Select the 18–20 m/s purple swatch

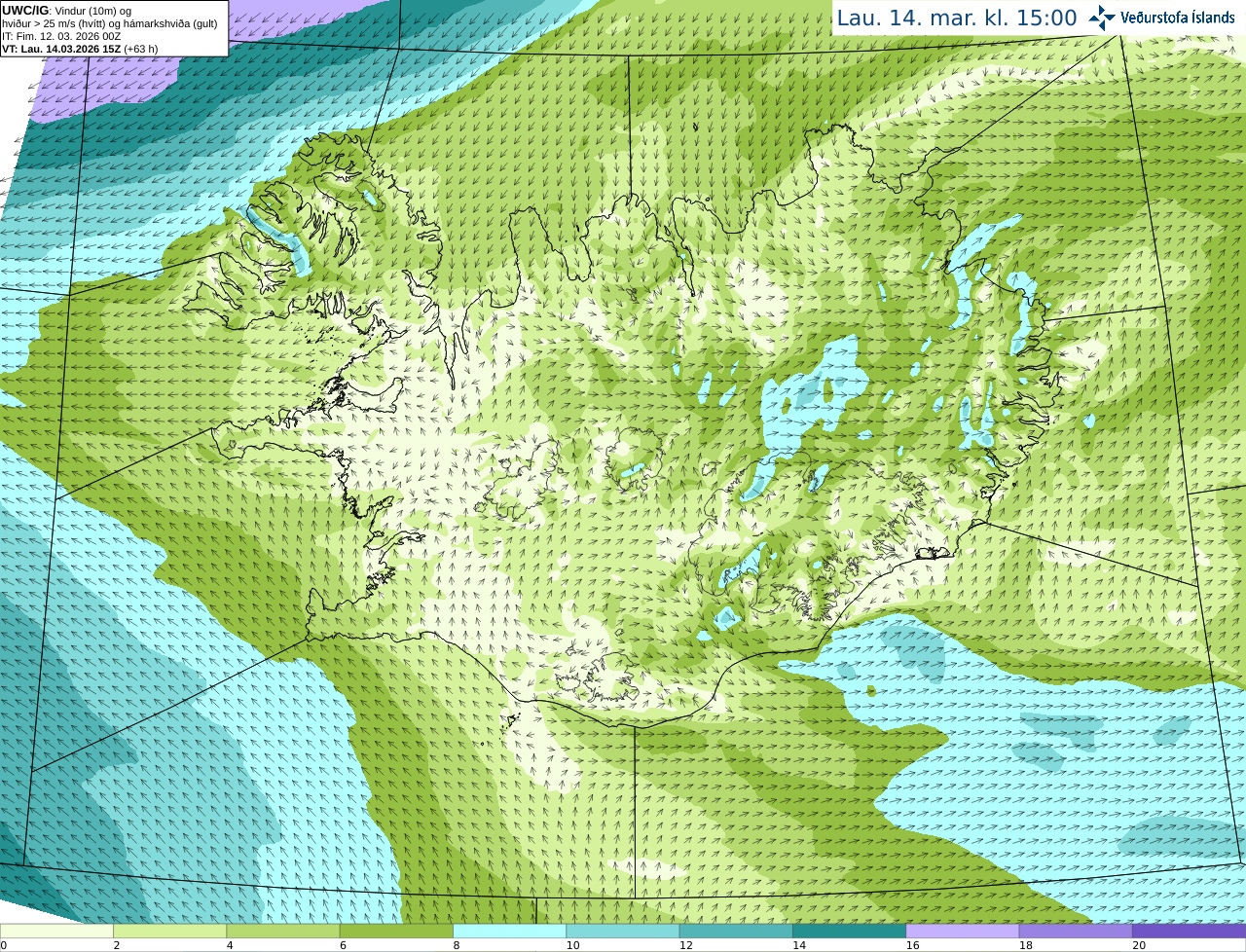click(1076, 931)
